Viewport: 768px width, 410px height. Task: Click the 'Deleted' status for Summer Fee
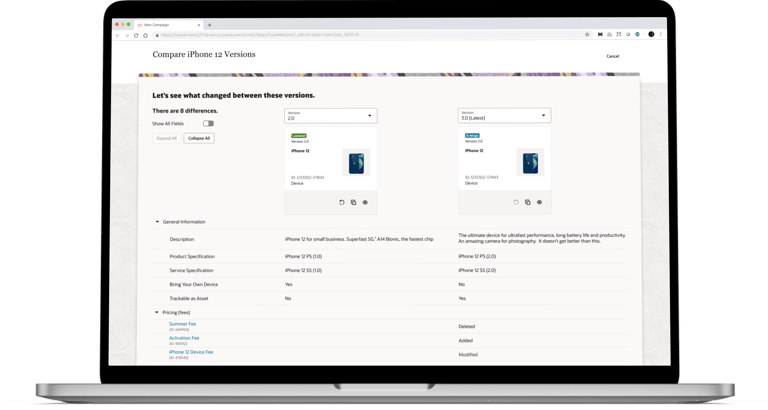467,327
